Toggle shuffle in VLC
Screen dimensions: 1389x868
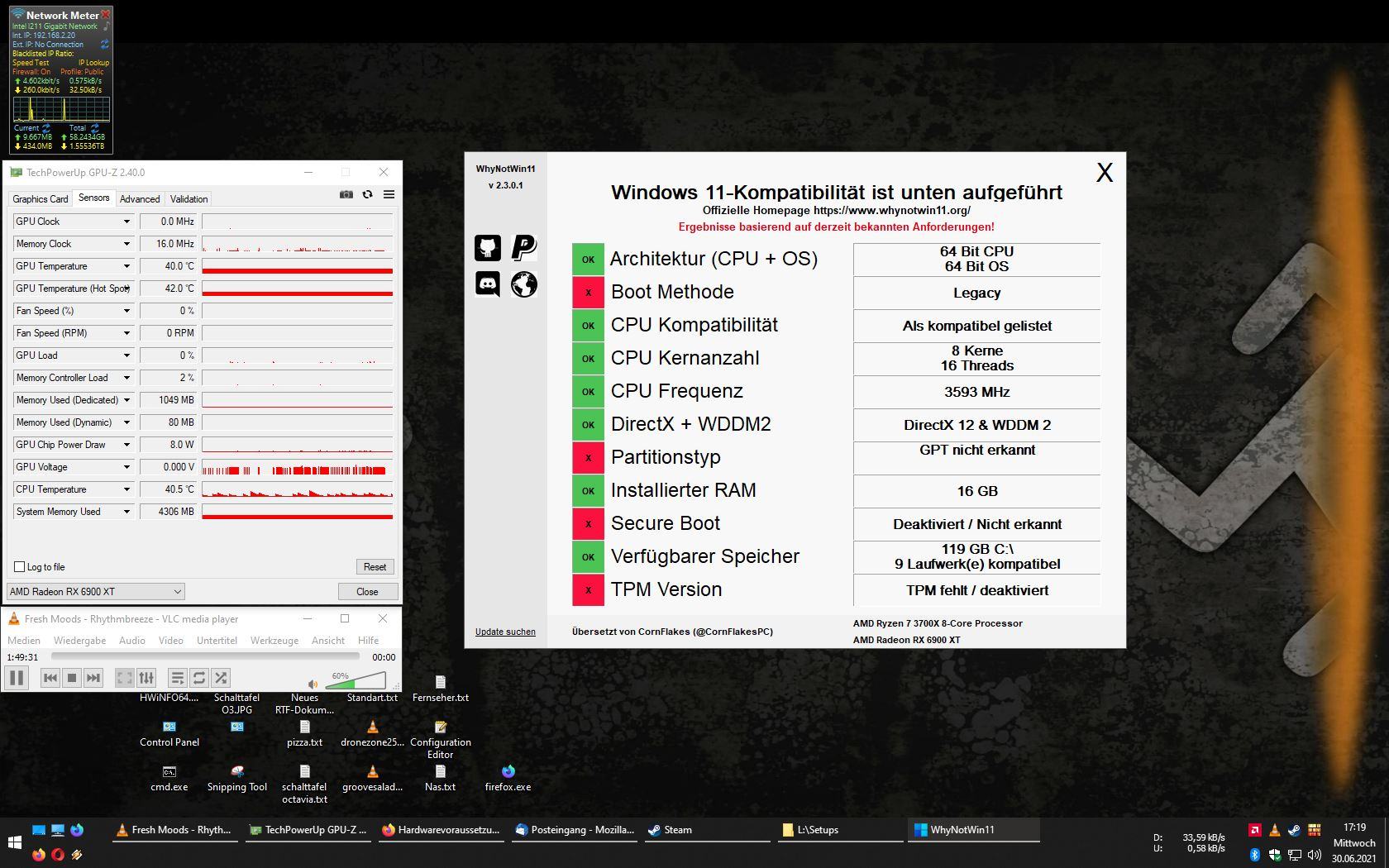(x=221, y=678)
